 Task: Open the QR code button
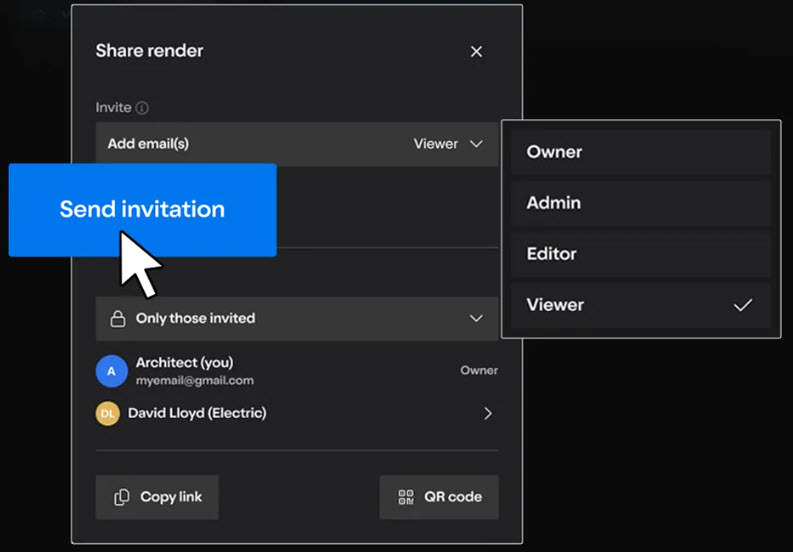click(x=439, y=497)
